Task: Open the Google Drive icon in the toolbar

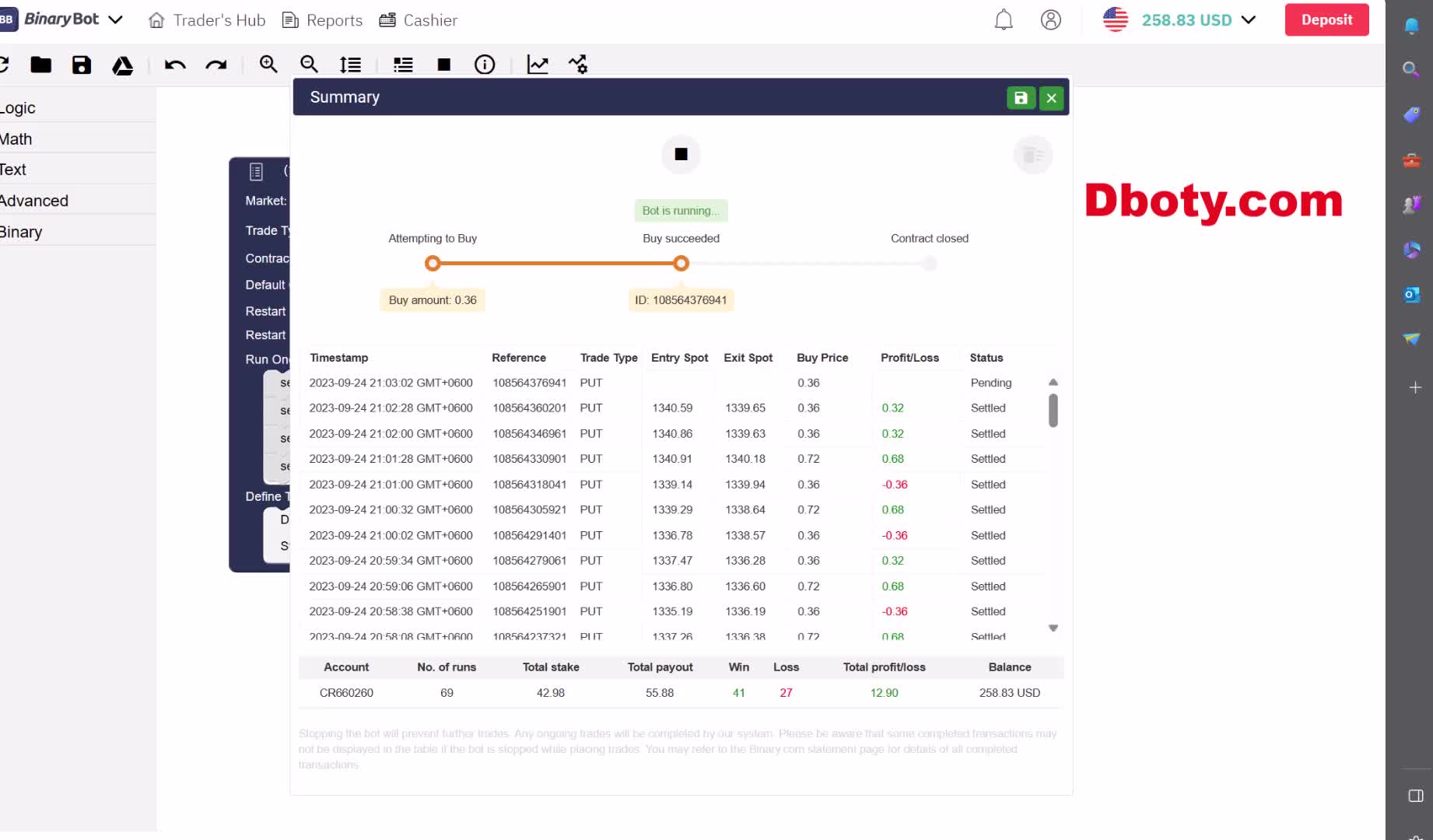Action: pyautogui.click(x=123, y=65)
